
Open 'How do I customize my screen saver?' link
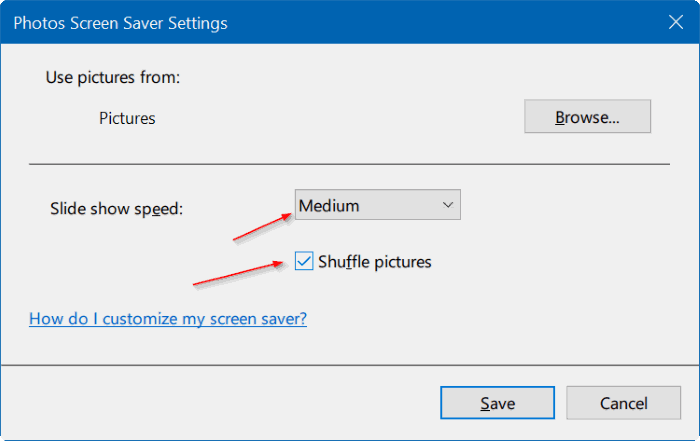pos(168,319)
